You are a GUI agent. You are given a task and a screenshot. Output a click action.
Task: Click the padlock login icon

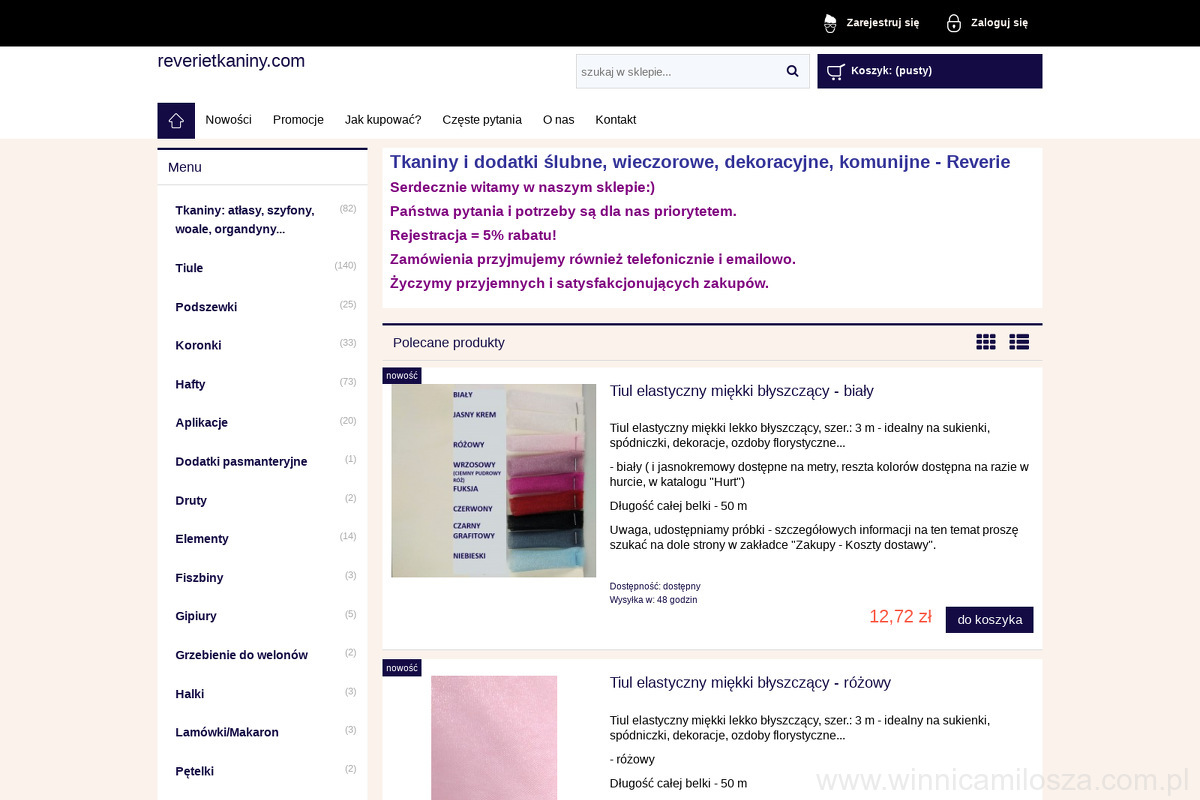pyautogui.click(x=954, y=23)
